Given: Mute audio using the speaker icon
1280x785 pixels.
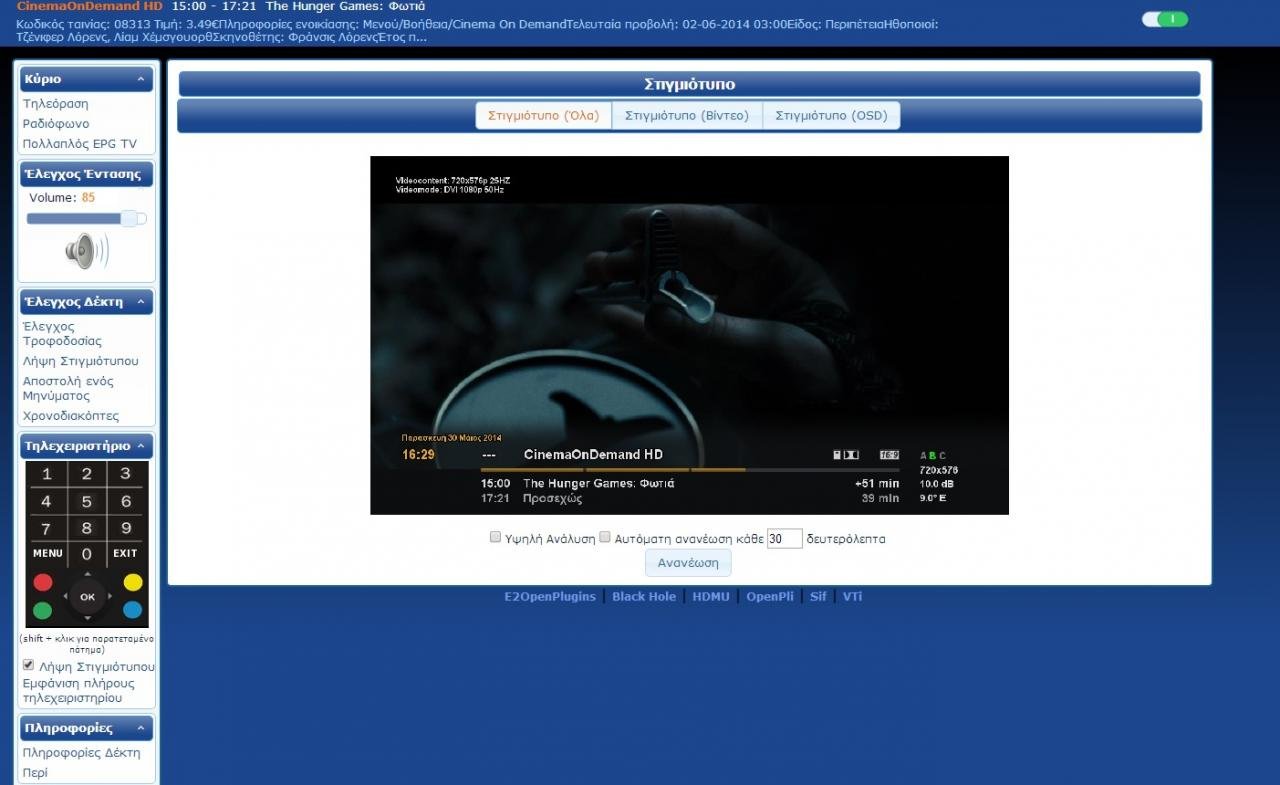Looking at the screenshot, I should [x=86, y=251].
